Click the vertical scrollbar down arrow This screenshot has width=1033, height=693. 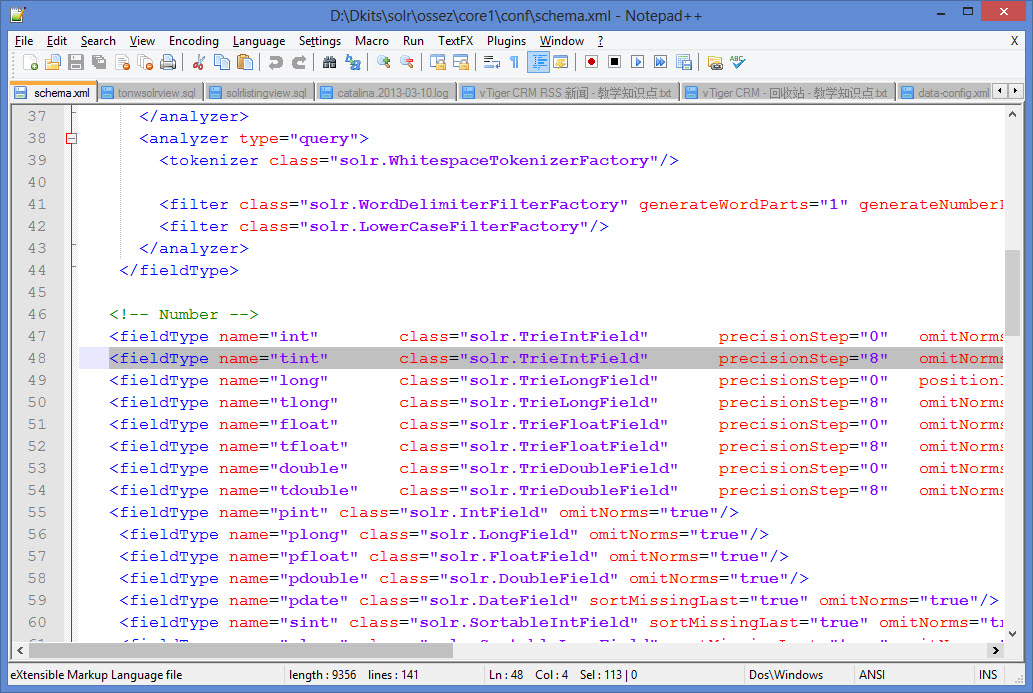(1013, 634)
